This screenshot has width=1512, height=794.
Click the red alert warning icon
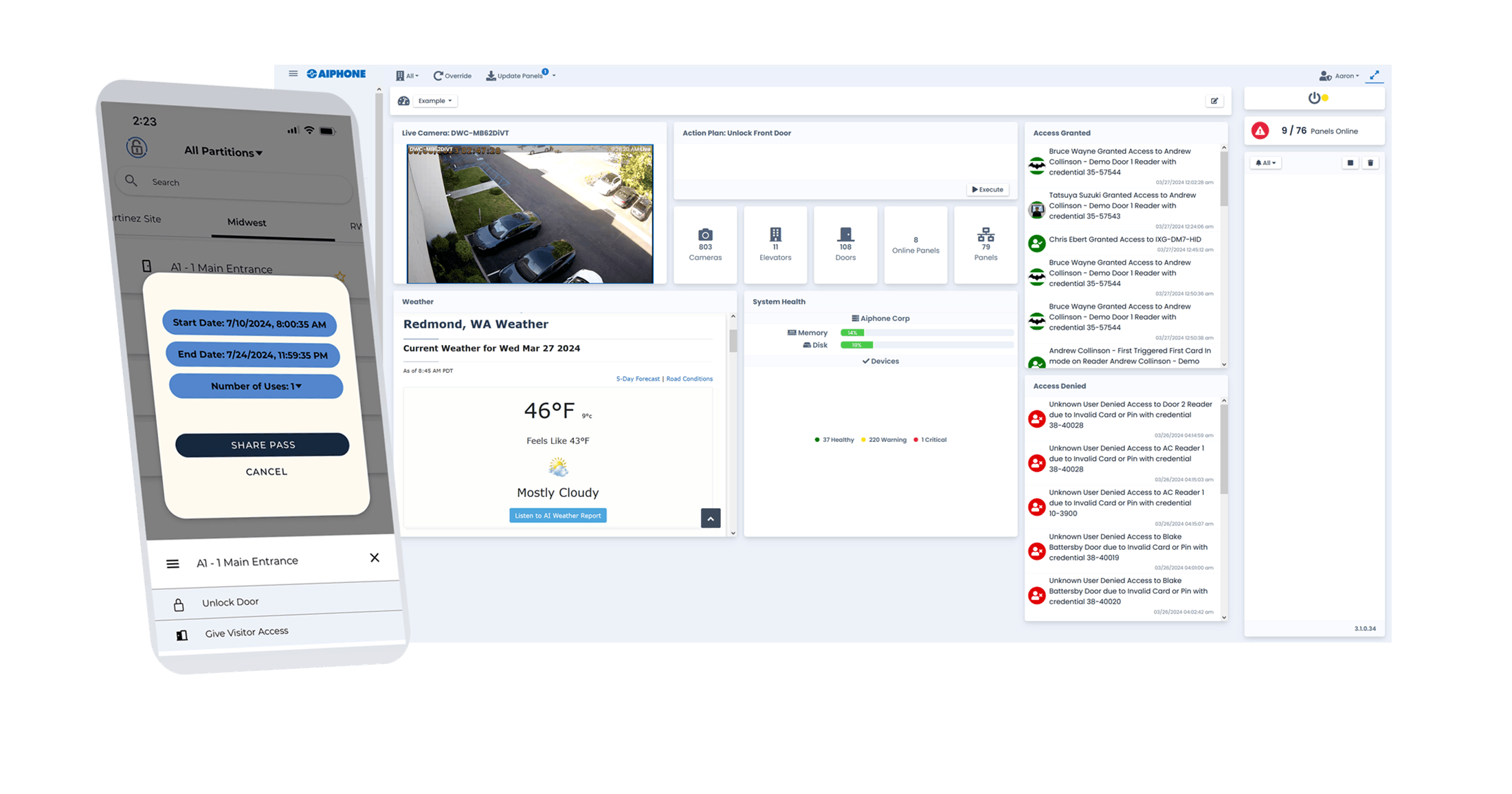point(1260,131)
